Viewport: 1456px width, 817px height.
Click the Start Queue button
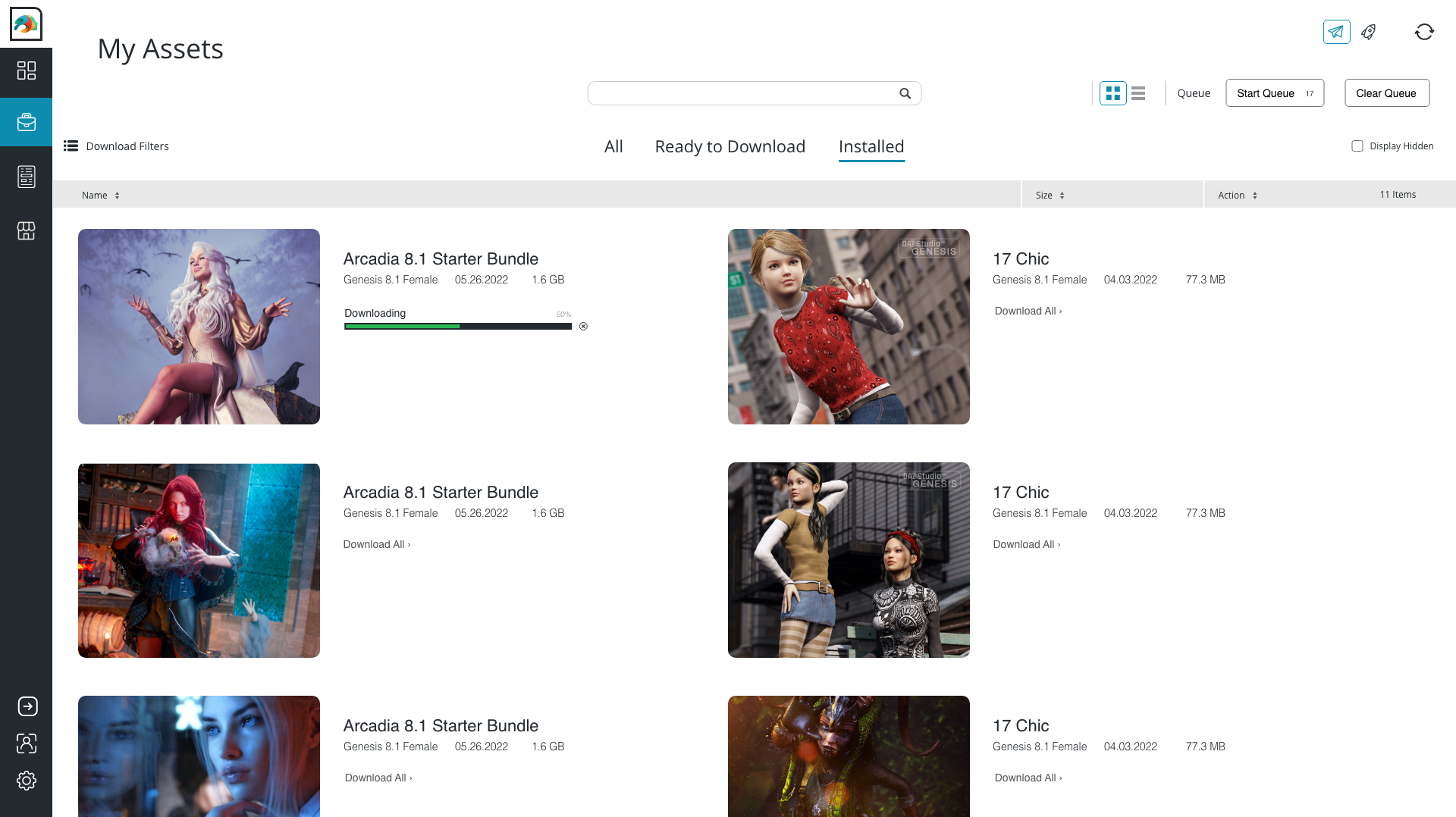click(x=1275, y=93)
